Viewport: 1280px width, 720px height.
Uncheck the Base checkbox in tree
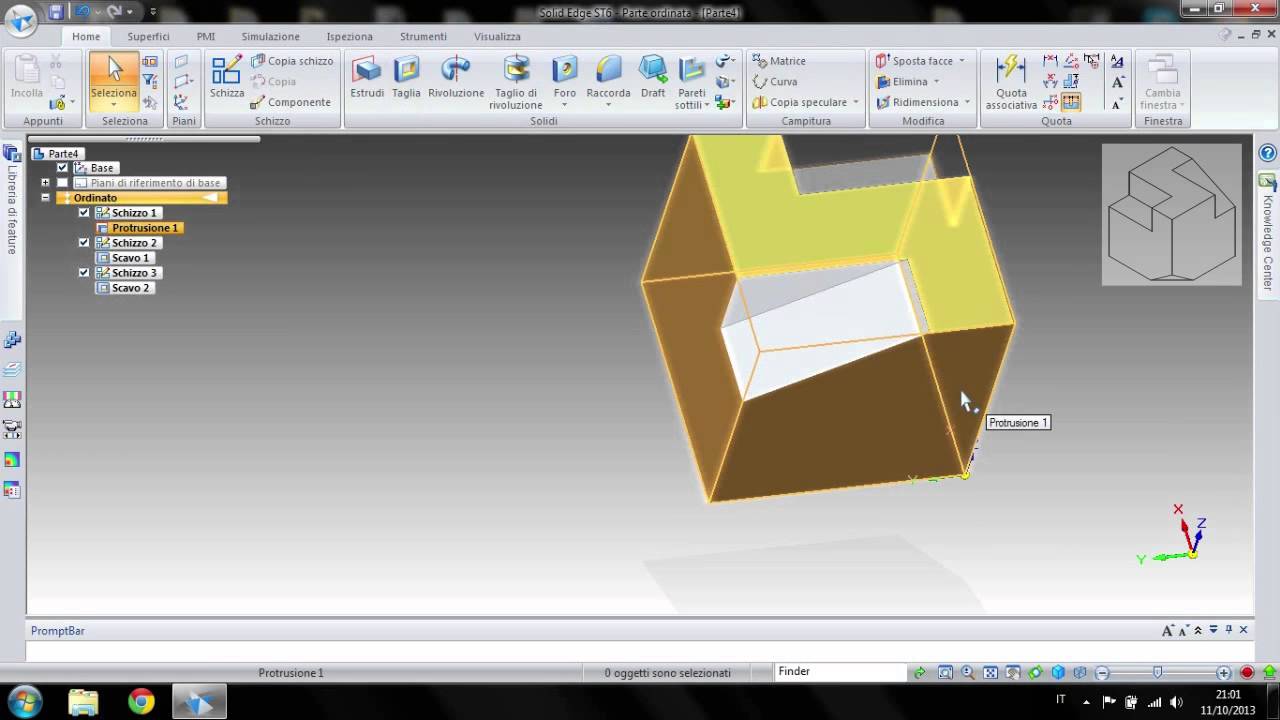coord(62,168)
